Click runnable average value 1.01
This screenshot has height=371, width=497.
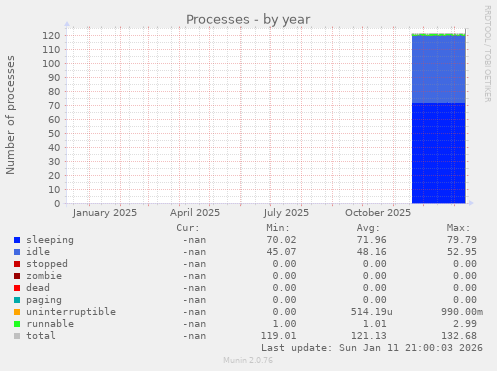[x=375, y=324]
